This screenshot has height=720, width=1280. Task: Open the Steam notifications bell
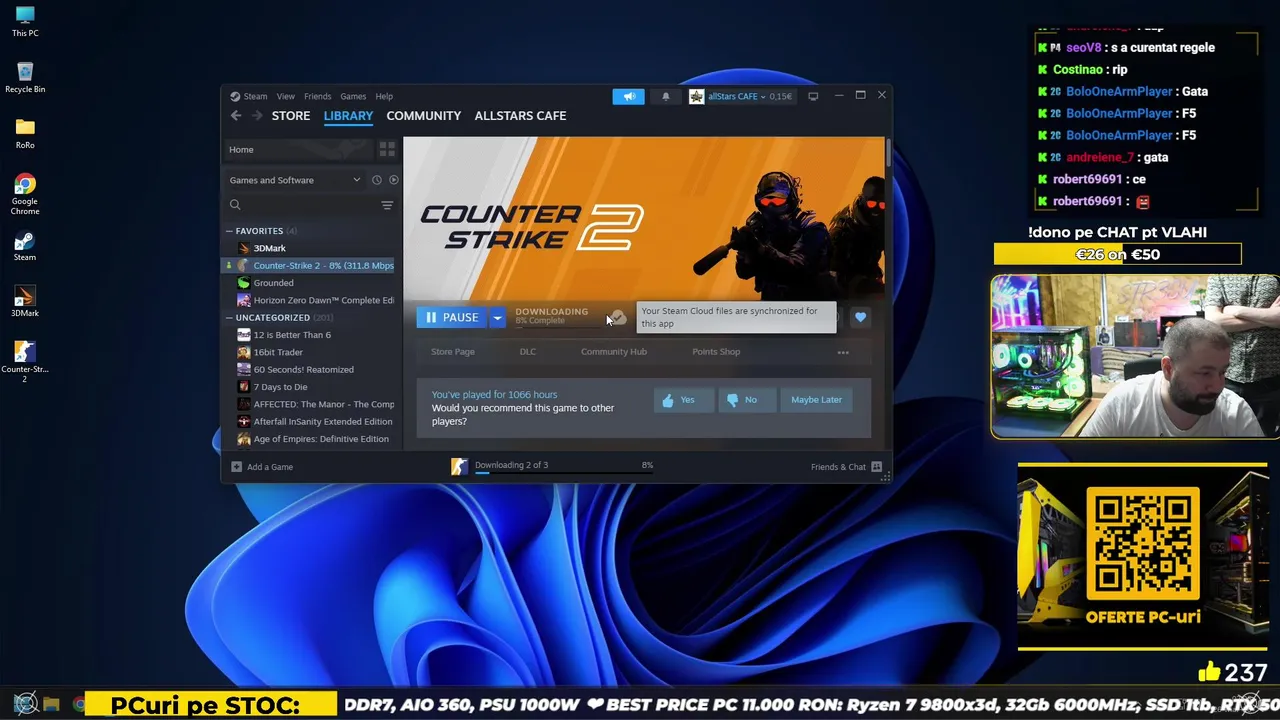[x=666, y=96]
